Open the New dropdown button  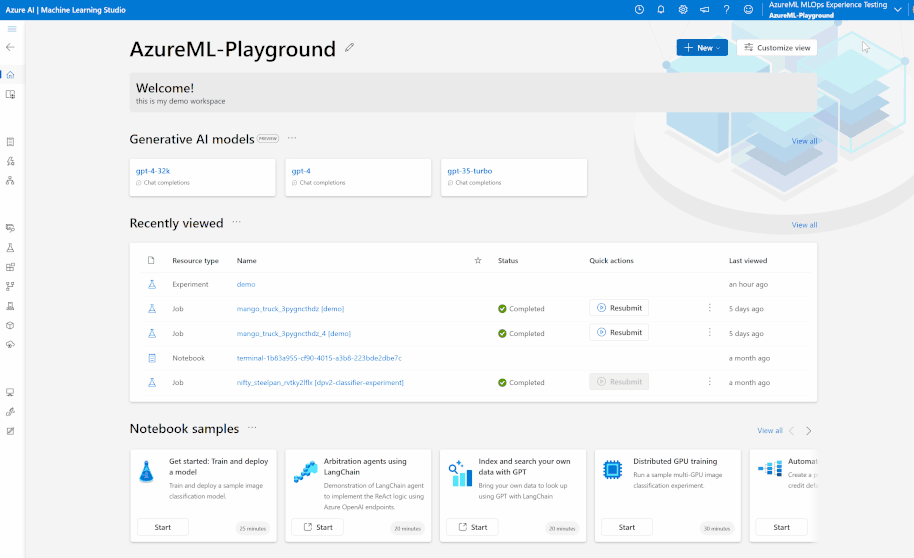(x=702, y=48)
